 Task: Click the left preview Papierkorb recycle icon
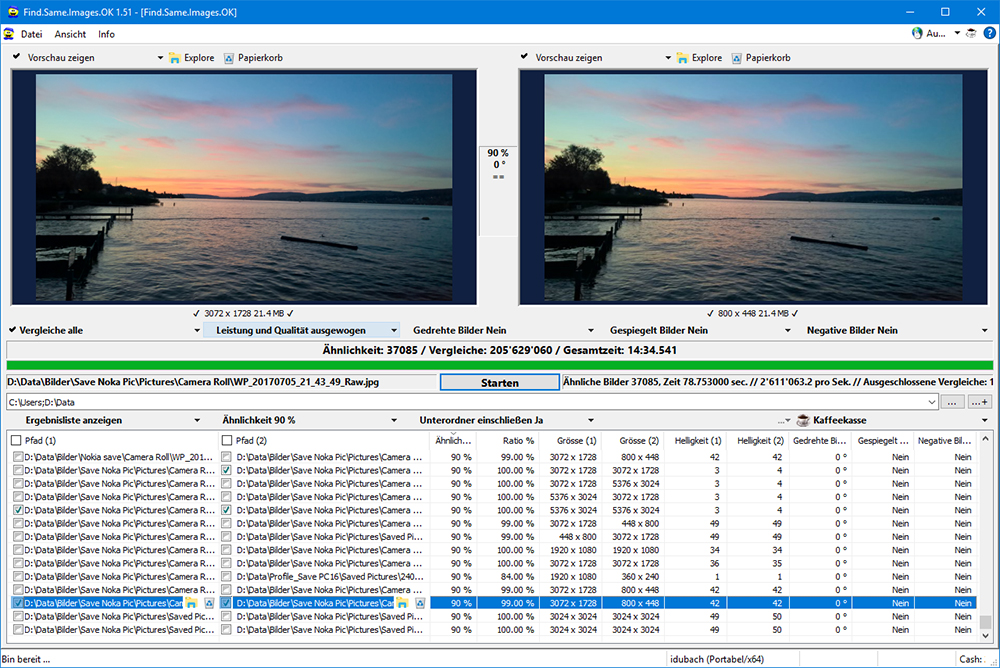pyautogui.click(x=228, y=58)
